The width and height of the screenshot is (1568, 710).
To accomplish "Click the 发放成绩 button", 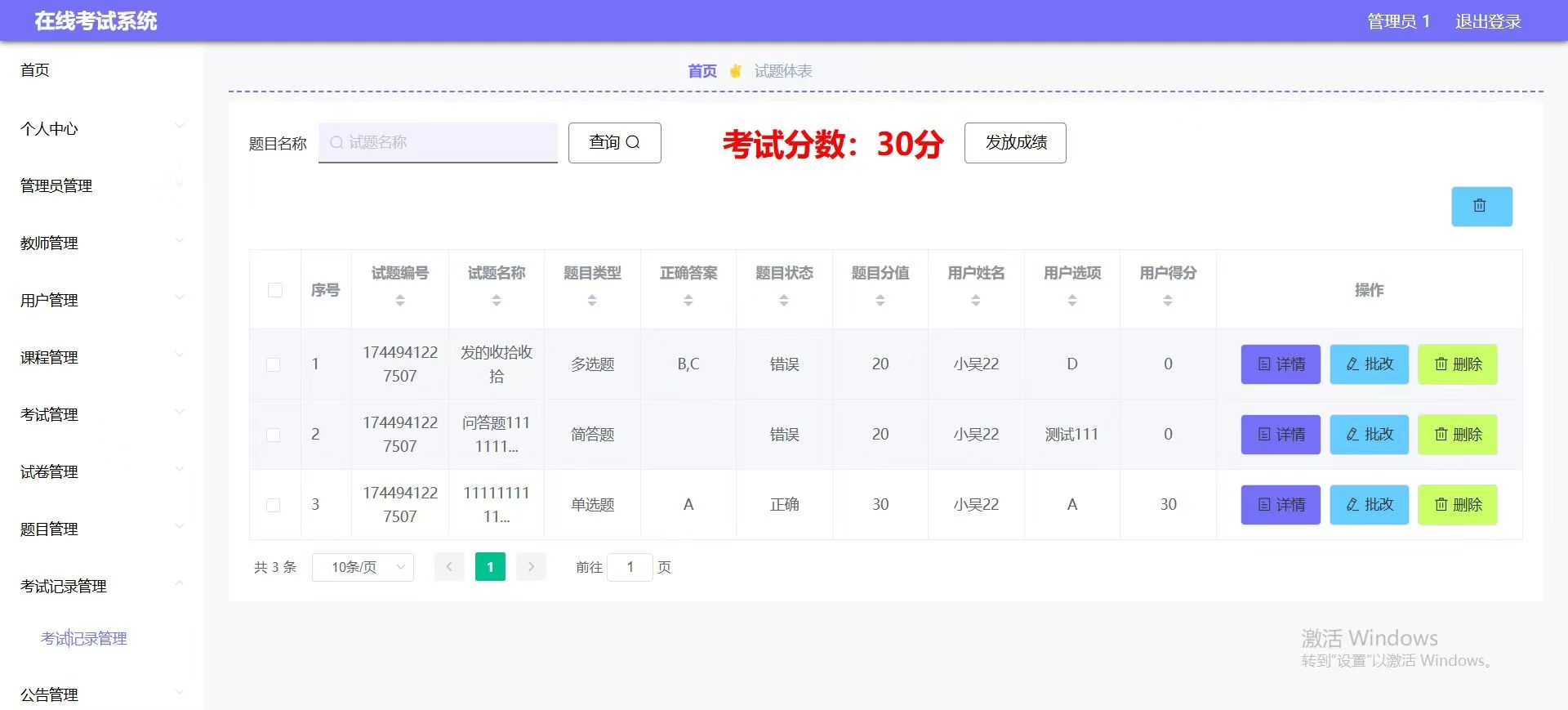I will click(1015, 143).
